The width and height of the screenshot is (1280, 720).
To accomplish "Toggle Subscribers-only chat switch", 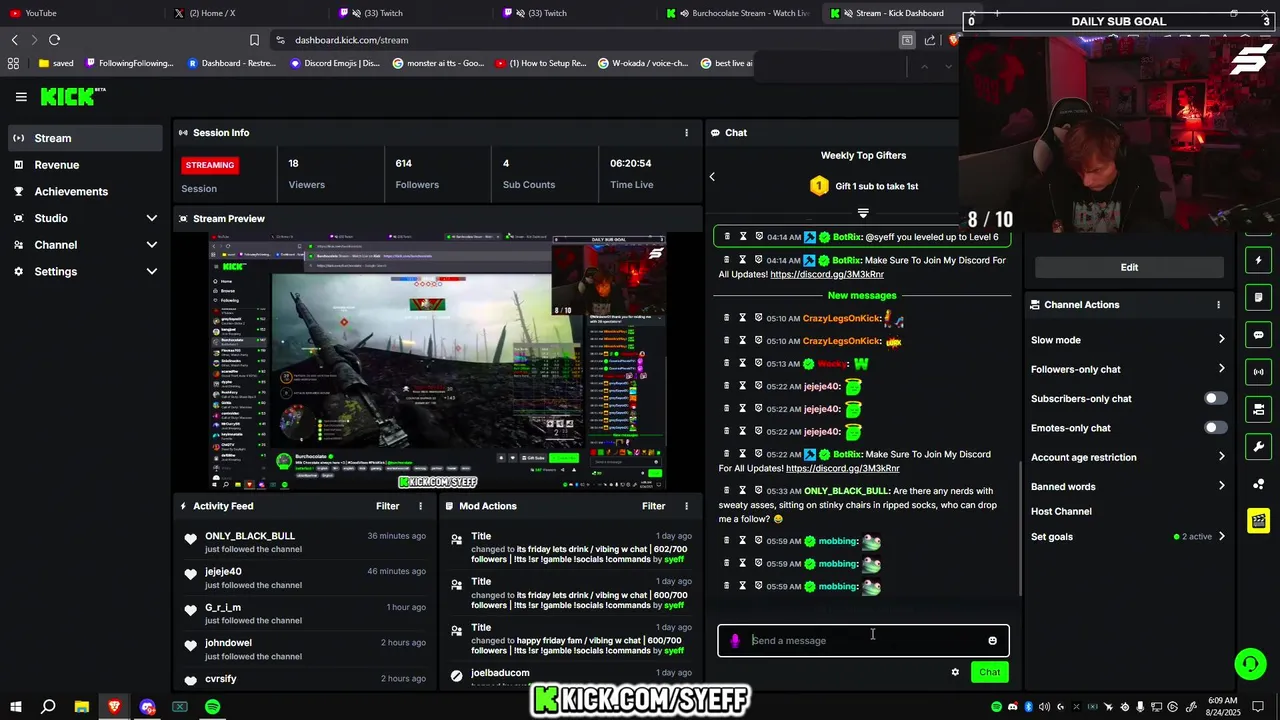I will pyautogui.click(x=1215, y=398).
